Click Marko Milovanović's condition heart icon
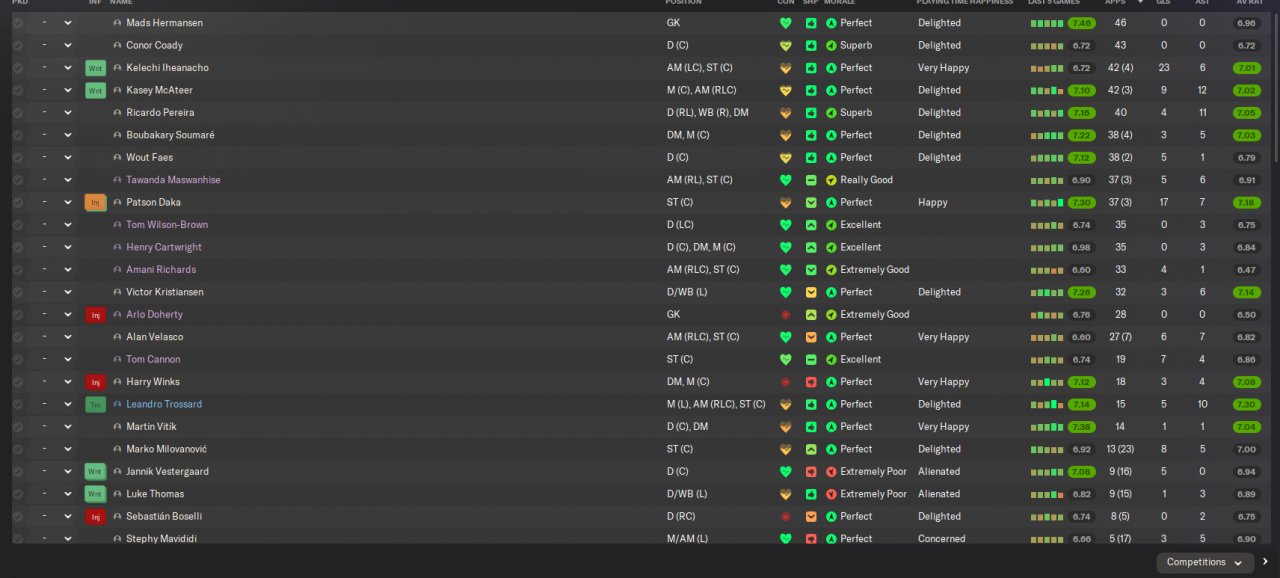 (x=785, y=449)
